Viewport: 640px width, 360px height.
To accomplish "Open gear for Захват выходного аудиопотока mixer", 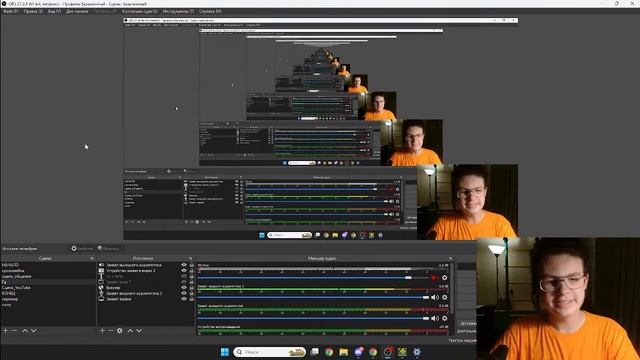I will tap(444, 318).
